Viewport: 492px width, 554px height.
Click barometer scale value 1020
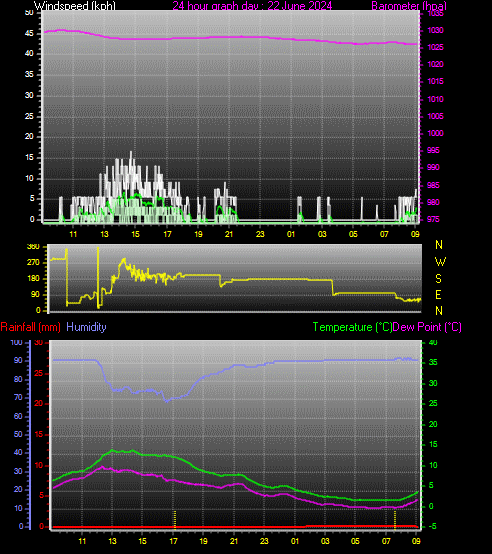[435, 64]
